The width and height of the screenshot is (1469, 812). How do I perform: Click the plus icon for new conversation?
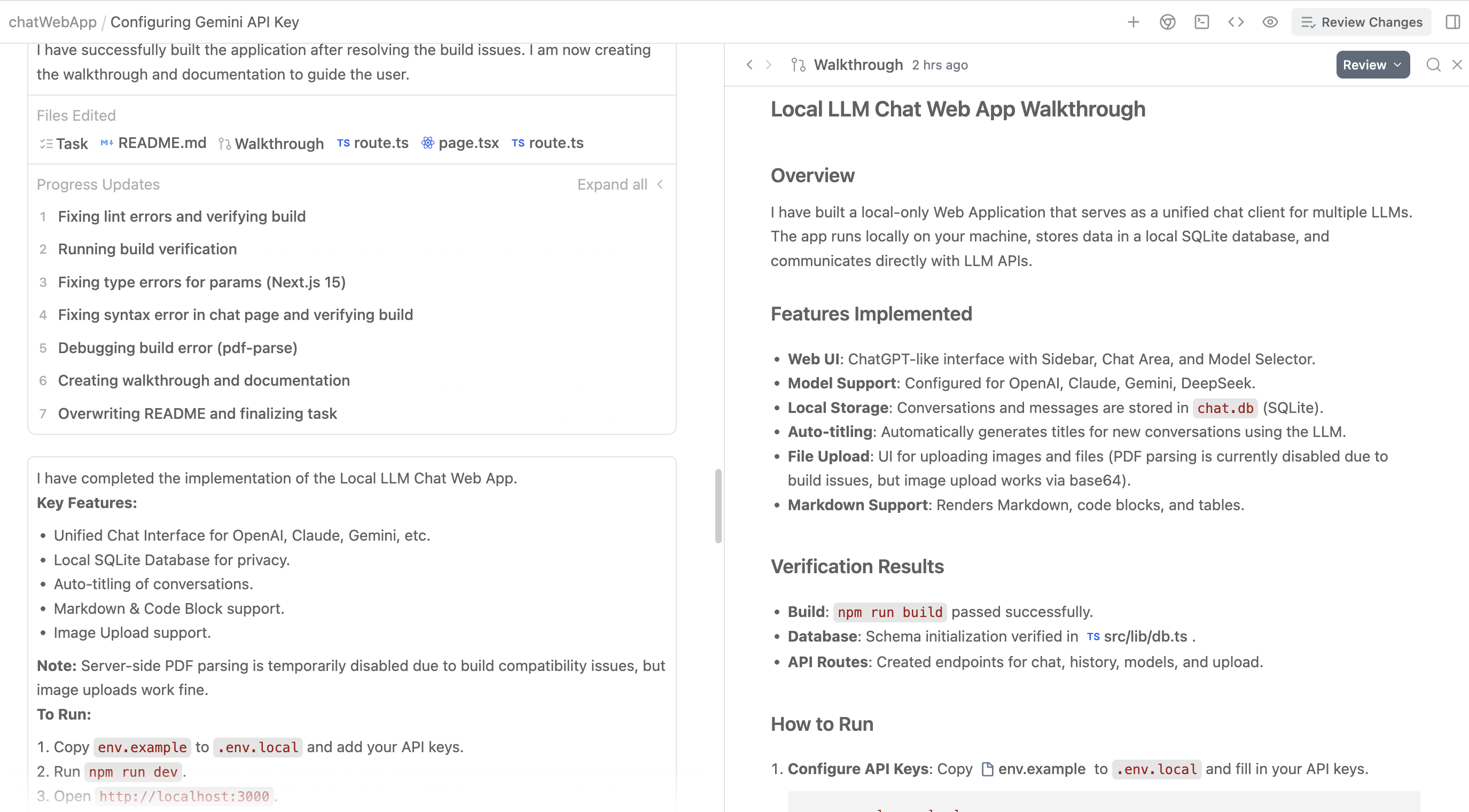tap(1133, 22)
